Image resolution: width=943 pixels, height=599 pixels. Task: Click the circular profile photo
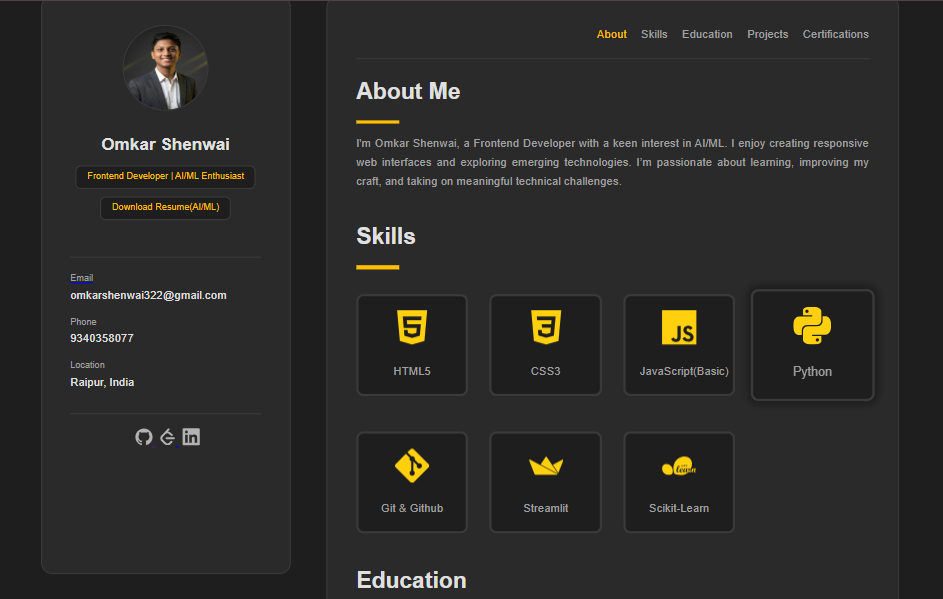(165, 68)
